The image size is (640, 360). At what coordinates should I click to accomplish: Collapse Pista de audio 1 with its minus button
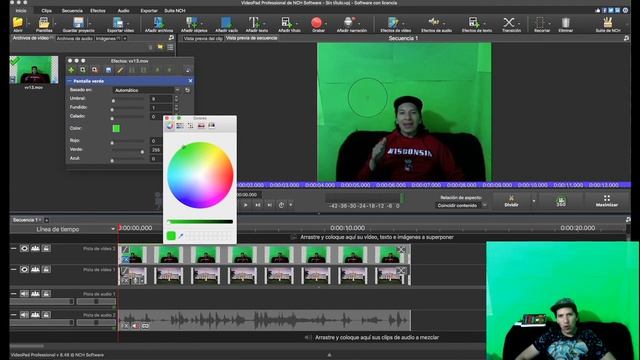click(x=14, y=293)
